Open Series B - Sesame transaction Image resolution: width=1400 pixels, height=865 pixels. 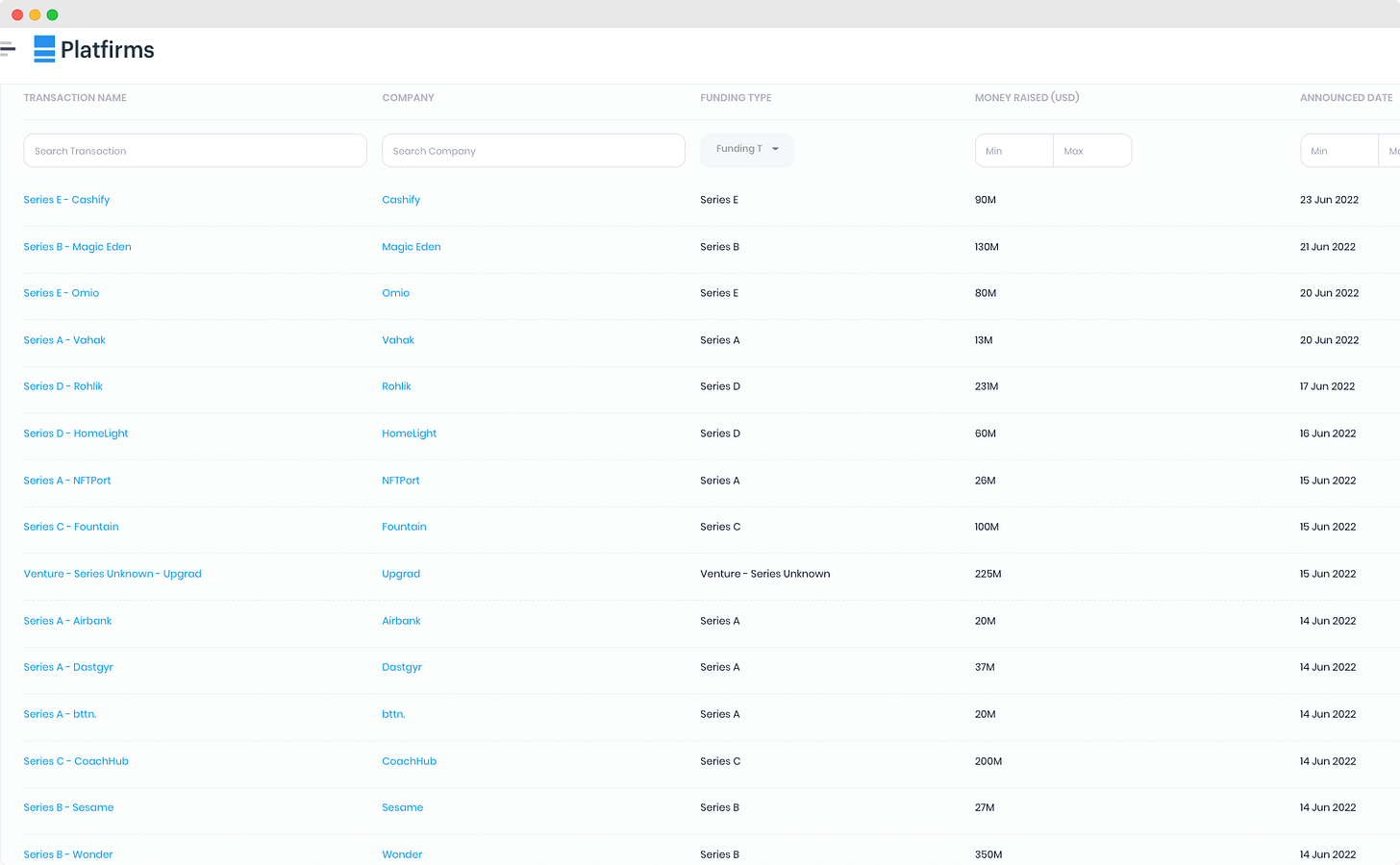pyautogui.click(x=68, y=807)
